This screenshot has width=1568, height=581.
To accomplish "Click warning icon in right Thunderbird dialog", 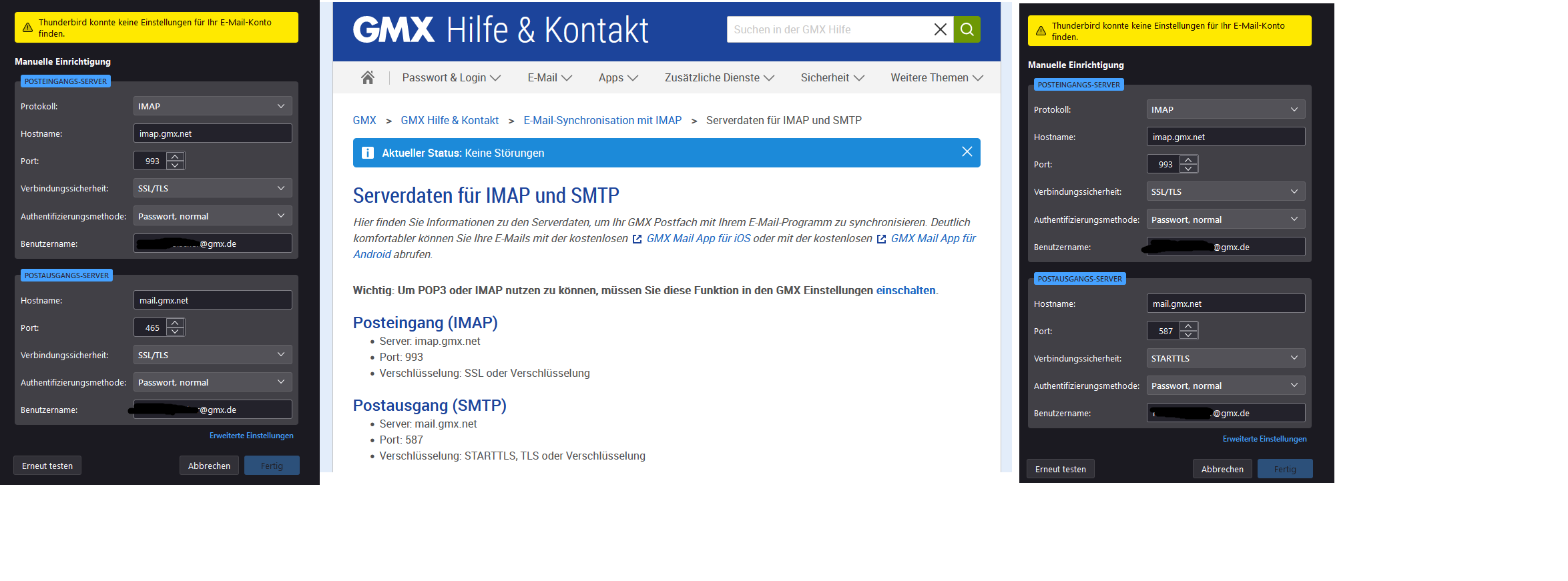I will coord(1041,31).
